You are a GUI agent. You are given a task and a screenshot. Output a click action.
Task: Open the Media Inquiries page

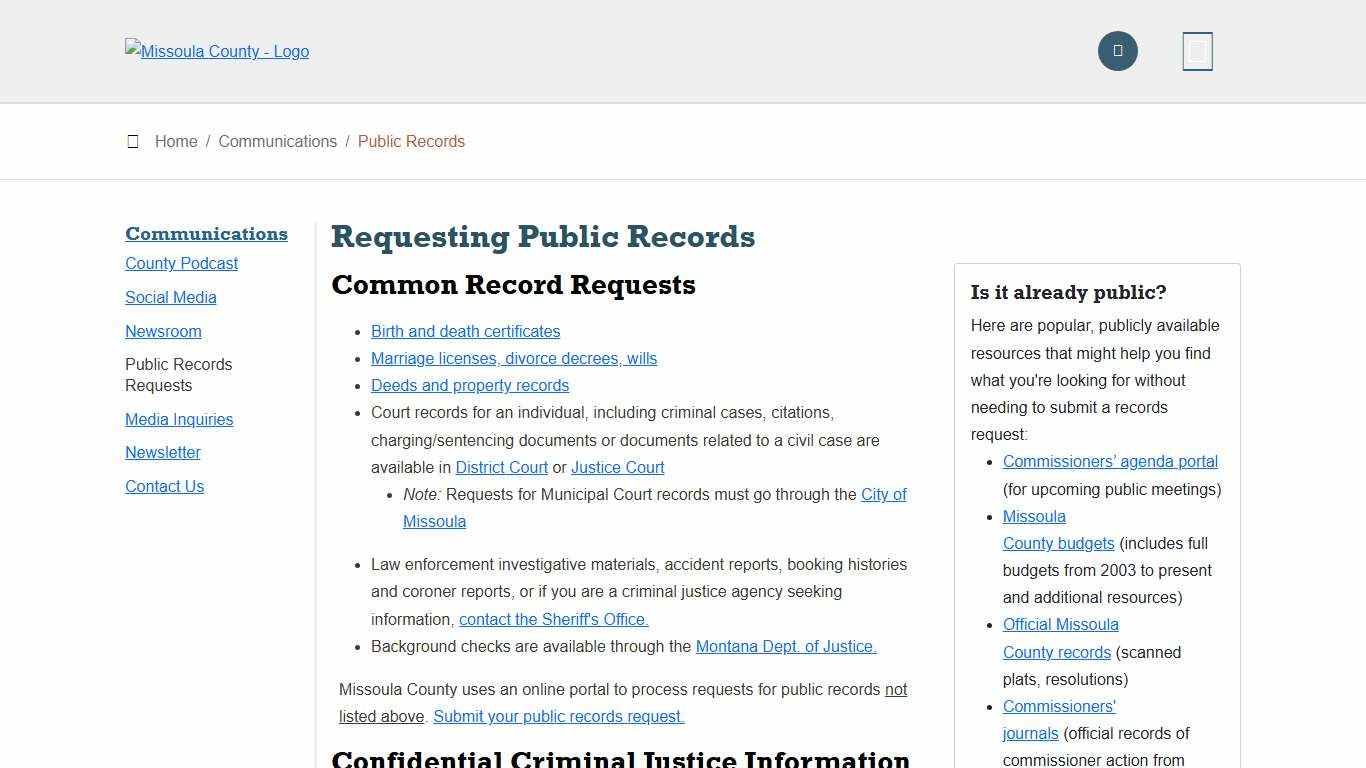point(179,419)
